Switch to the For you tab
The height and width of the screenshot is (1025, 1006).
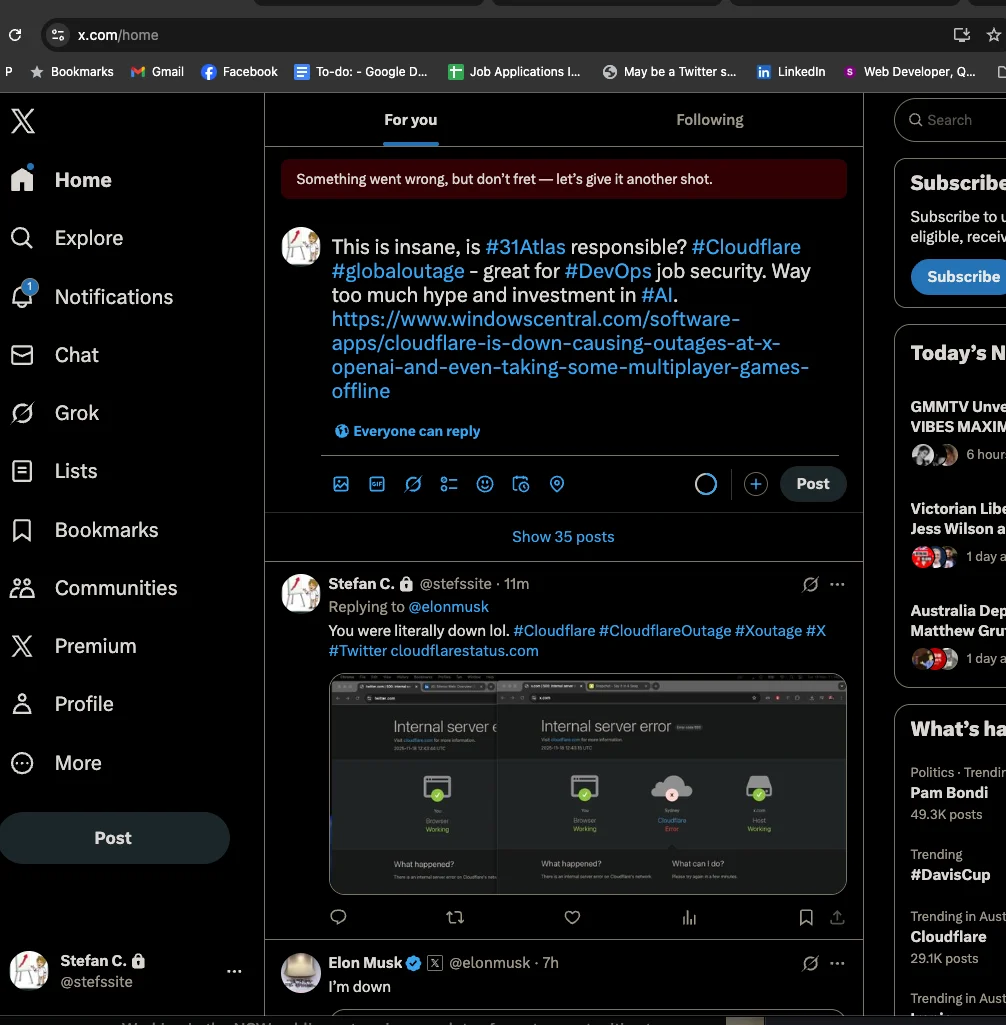tap(411, 120)
